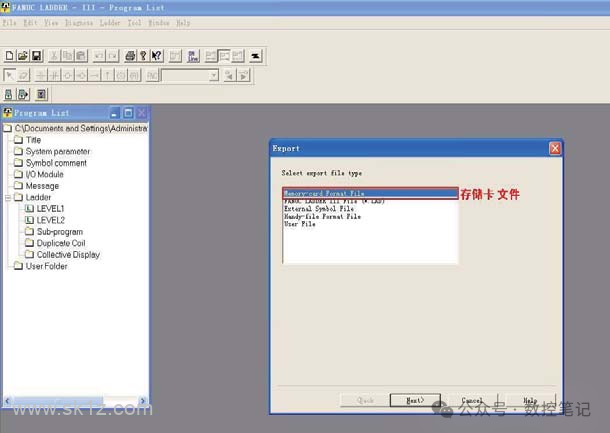Select Collective Display tree item
610x433 pixels.
point(68,255)
